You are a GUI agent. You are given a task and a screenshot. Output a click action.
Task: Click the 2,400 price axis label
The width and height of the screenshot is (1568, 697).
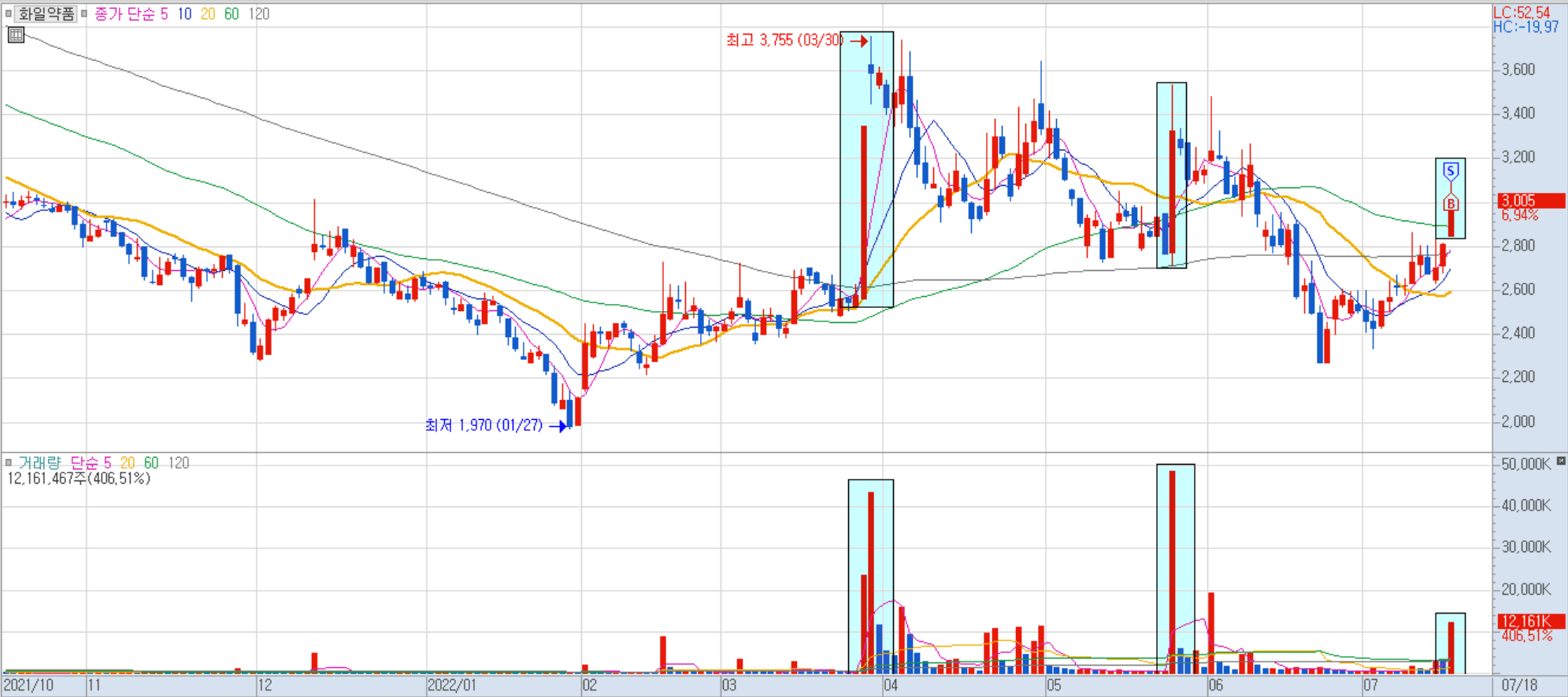point(1518,333)
